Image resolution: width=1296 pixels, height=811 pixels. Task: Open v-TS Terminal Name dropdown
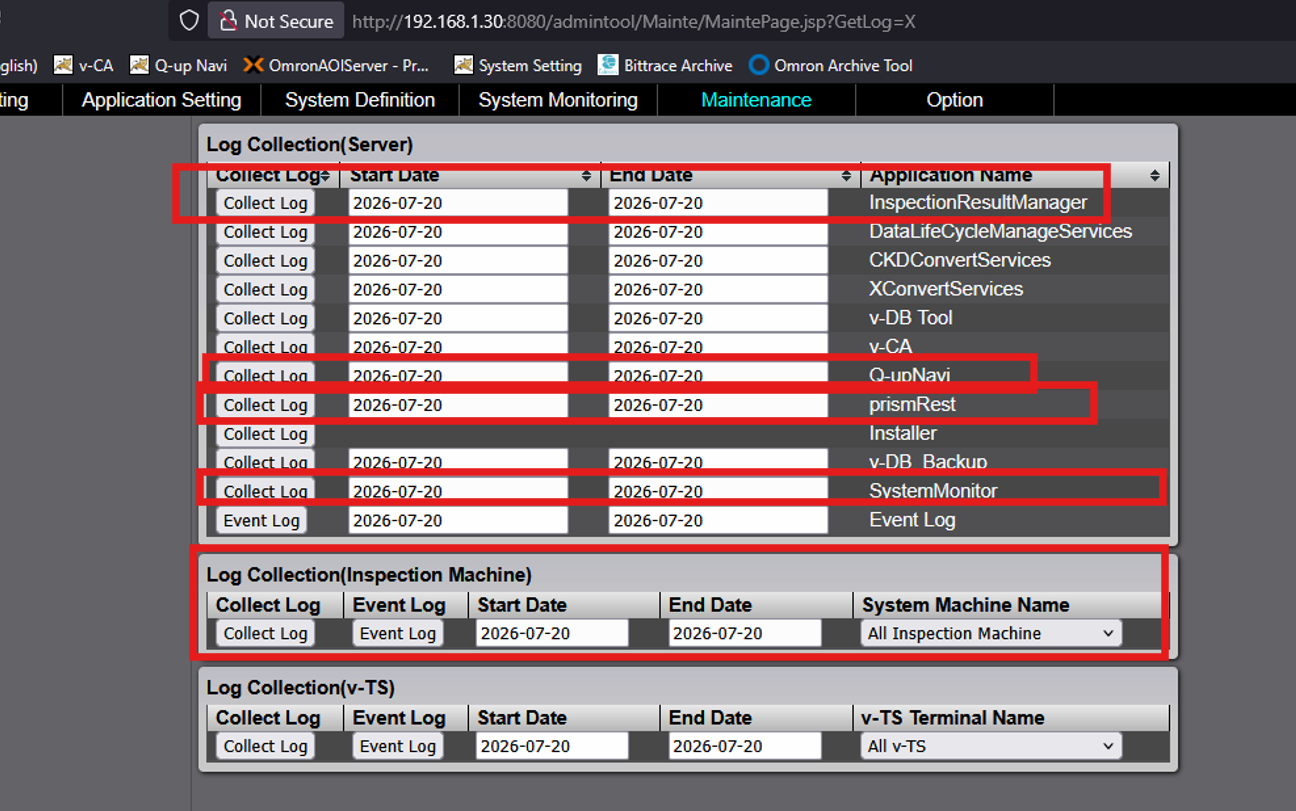click(x=991, y=747)
